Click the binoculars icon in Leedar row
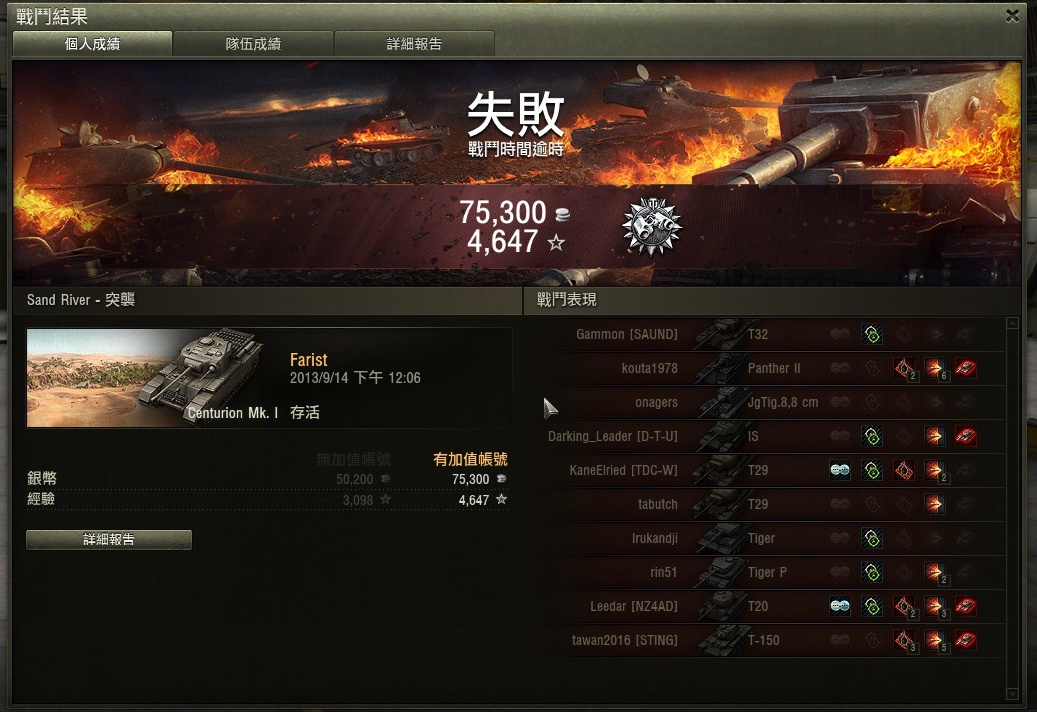Viewport: 1037px width, 712px height. [840, 606]
